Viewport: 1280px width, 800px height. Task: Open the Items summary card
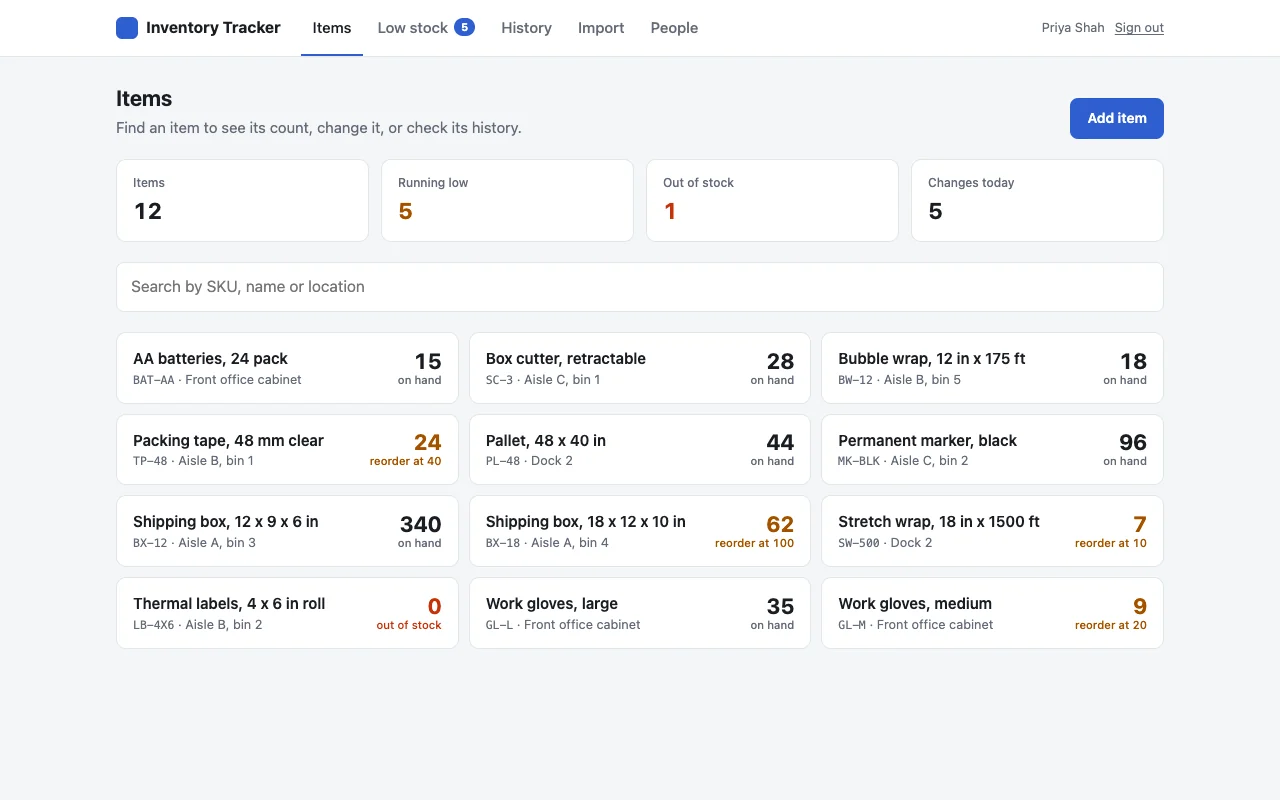click(242, 200)
